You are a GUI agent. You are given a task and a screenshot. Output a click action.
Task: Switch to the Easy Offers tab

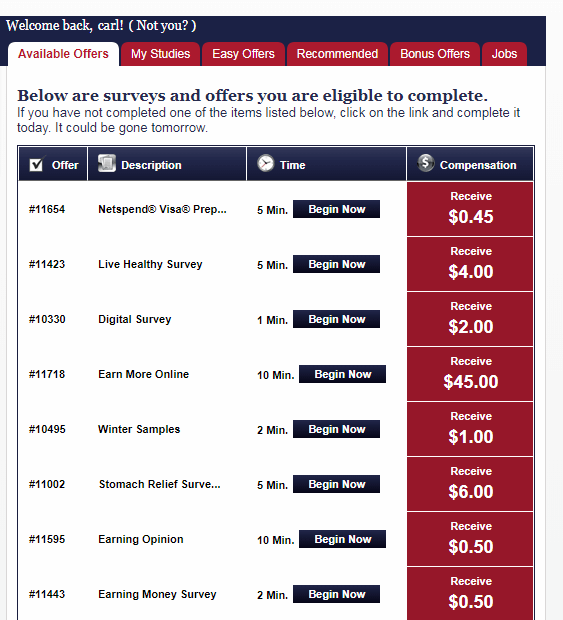click(x=244, y=54)
